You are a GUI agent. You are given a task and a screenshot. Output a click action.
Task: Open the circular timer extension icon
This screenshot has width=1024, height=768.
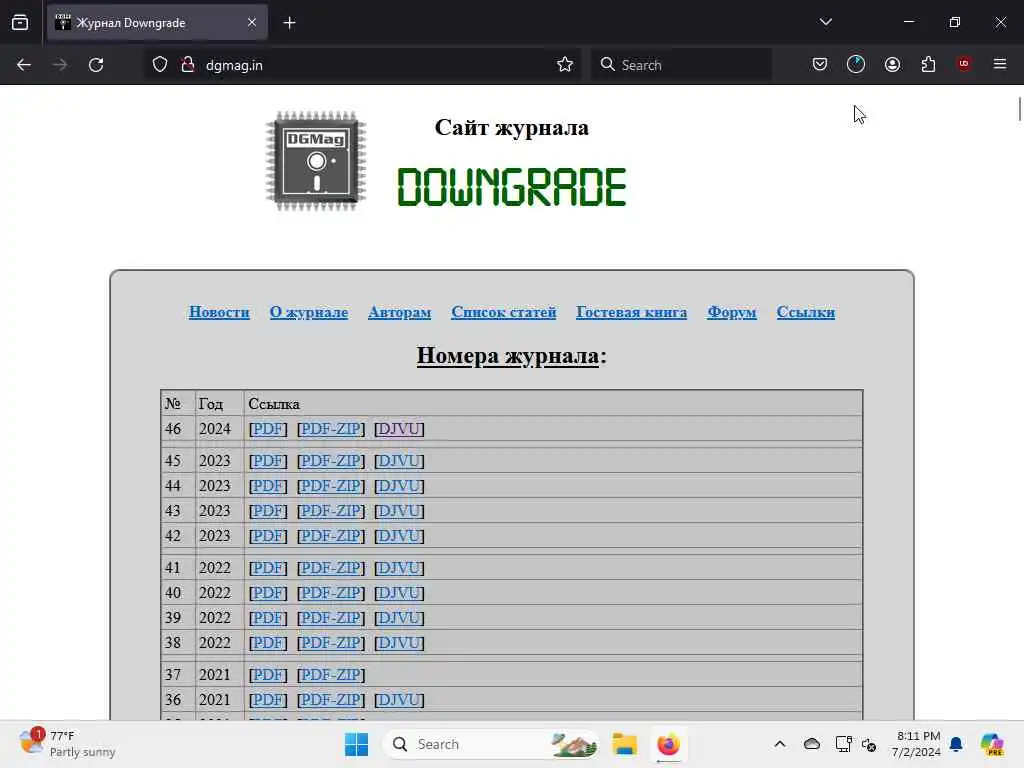coord(856,64)
